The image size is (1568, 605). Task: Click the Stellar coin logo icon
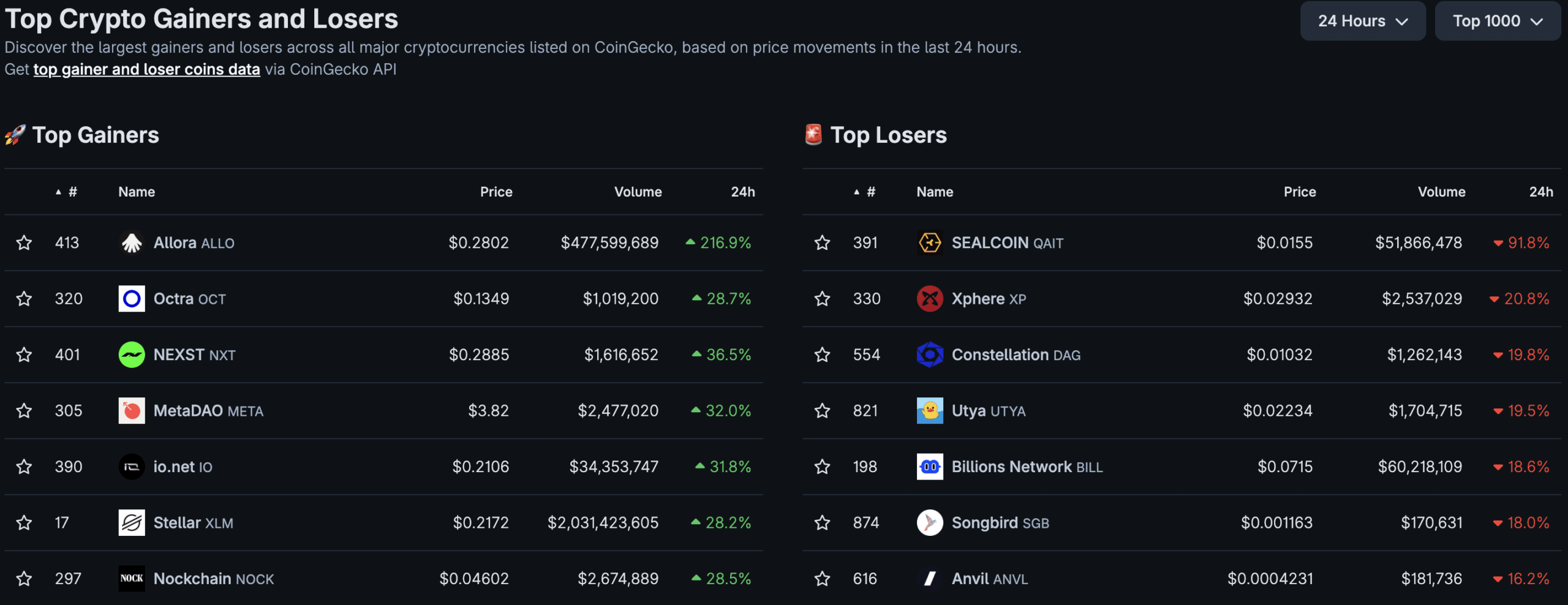[132, 523]
